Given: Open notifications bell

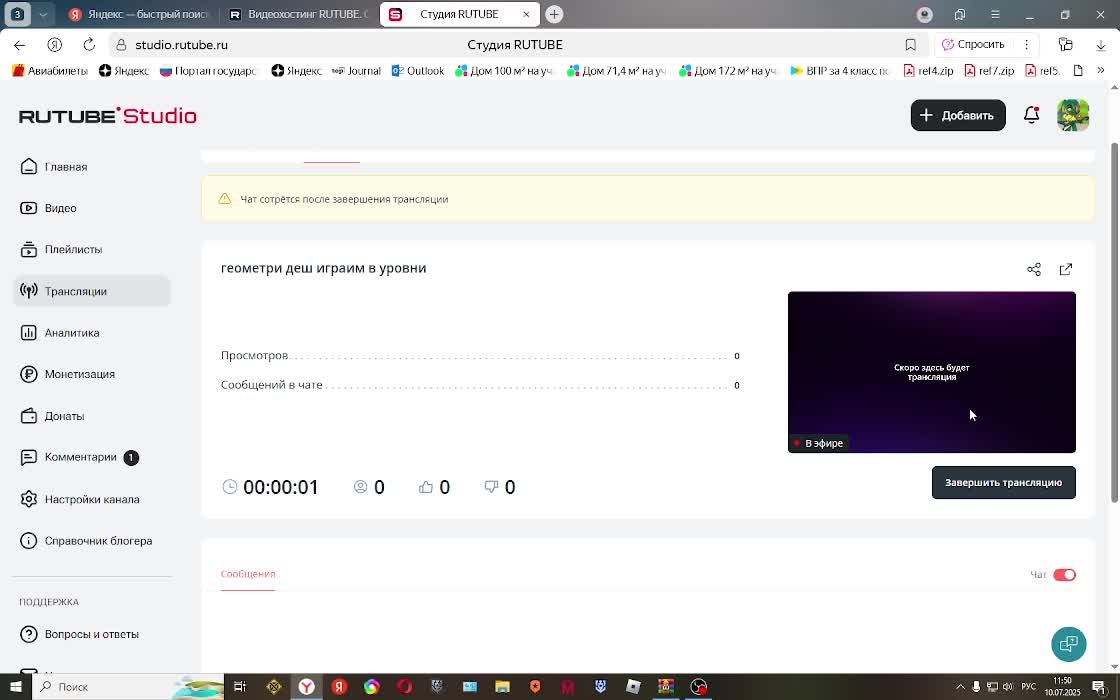Looking at the screenshot, I should pyautogui.click(x=1031, y=115).
